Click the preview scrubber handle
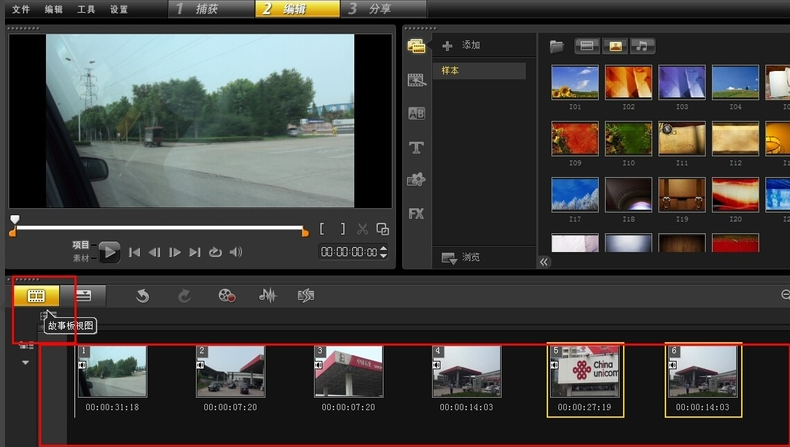 (15, 219)
